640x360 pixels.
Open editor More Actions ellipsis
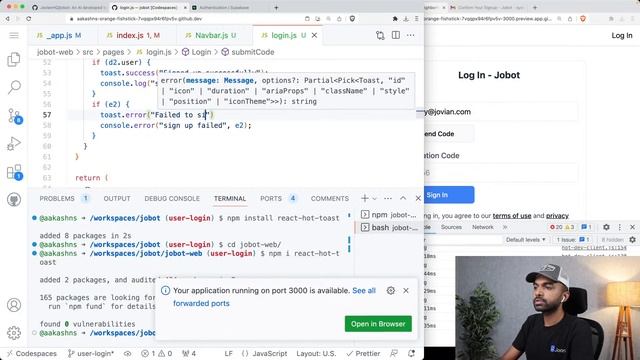(x=411, y=36)
